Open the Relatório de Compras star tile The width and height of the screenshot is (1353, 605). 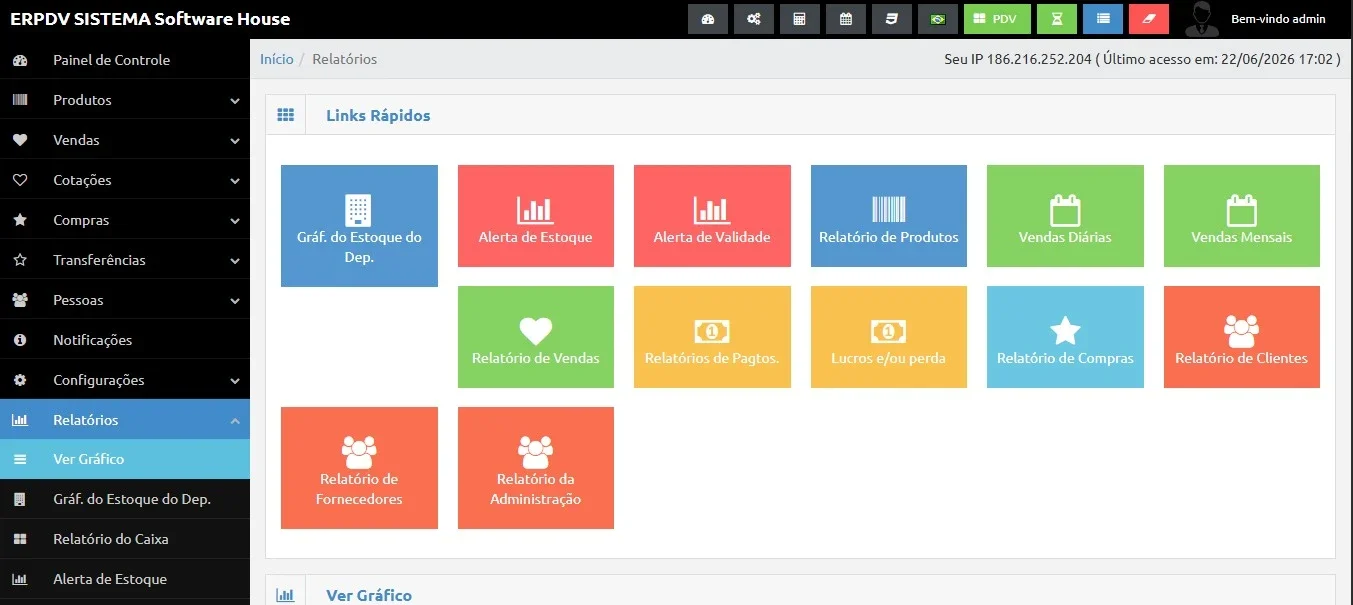click(x=1065, y=337)
